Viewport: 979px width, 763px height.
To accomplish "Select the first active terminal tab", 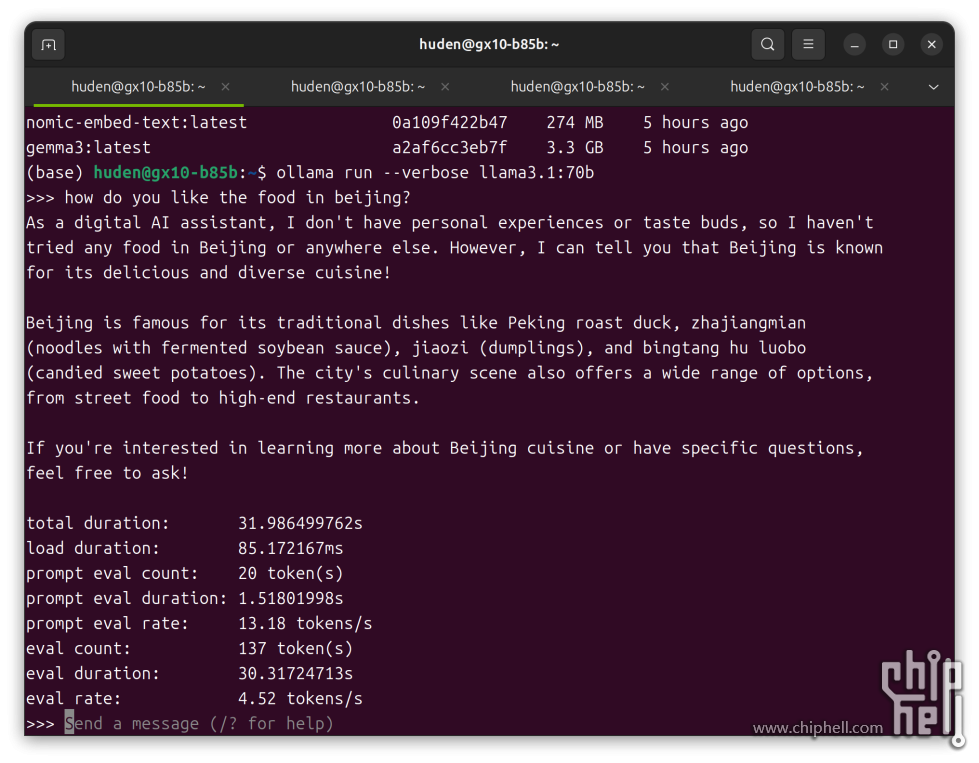I will (x=138, y=87).
